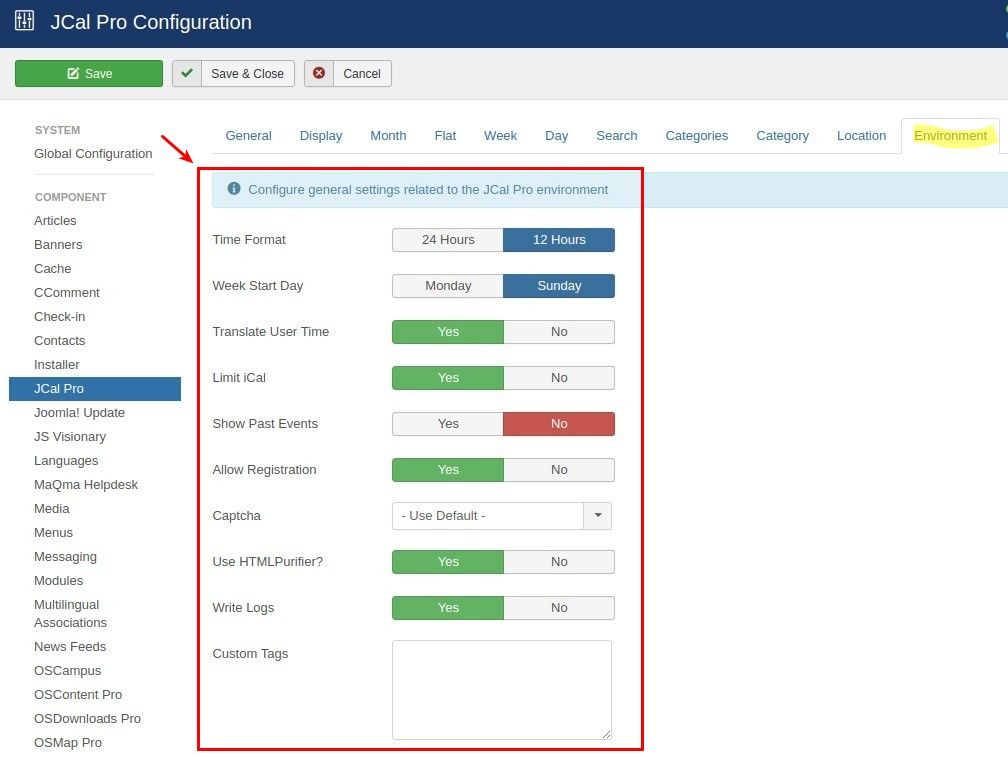This screenshot has height=757, width=1008.
Task: Click the green Save button
Action: point(89,73)
